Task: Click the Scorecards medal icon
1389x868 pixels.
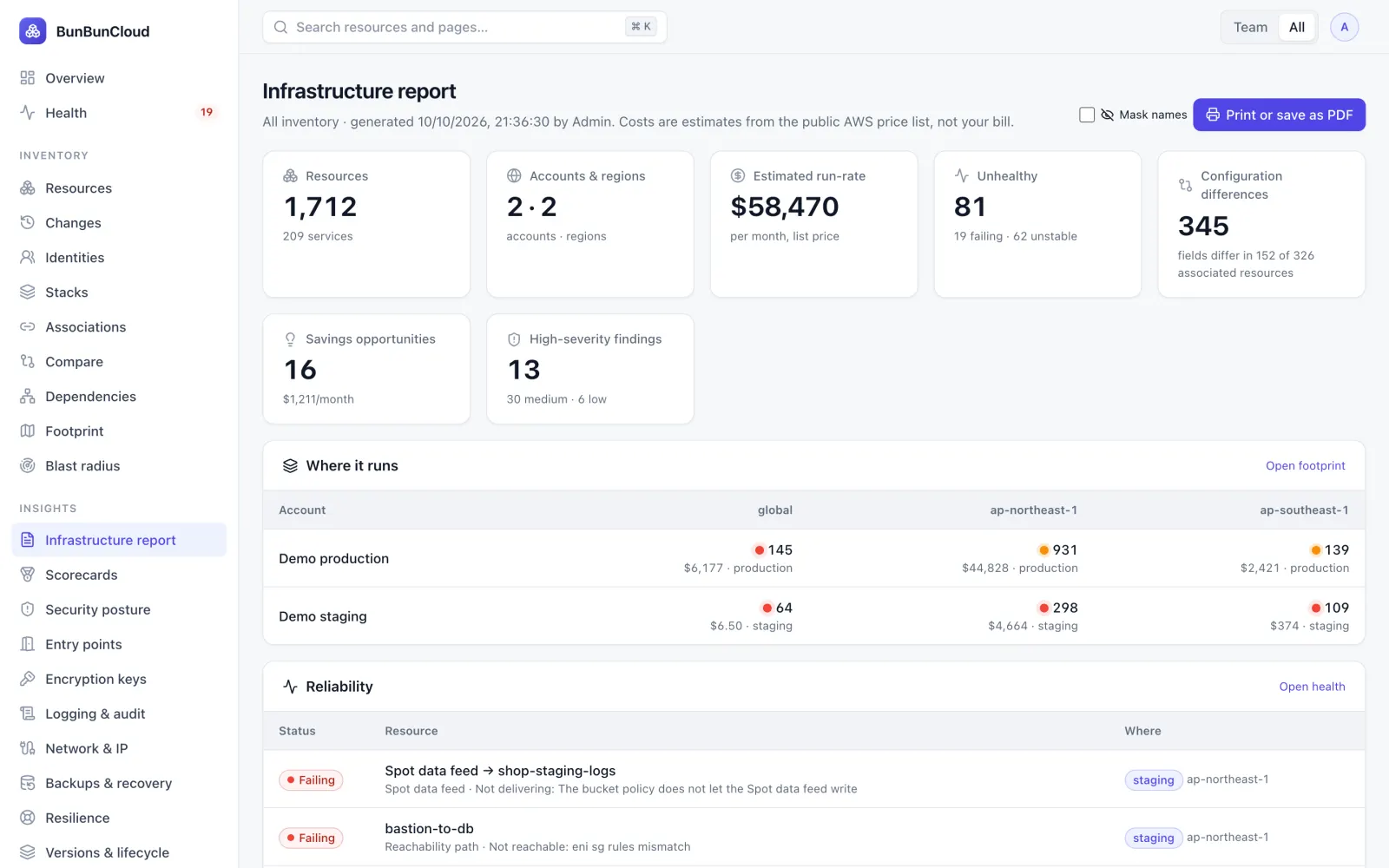Action: [x=28, y=575]
